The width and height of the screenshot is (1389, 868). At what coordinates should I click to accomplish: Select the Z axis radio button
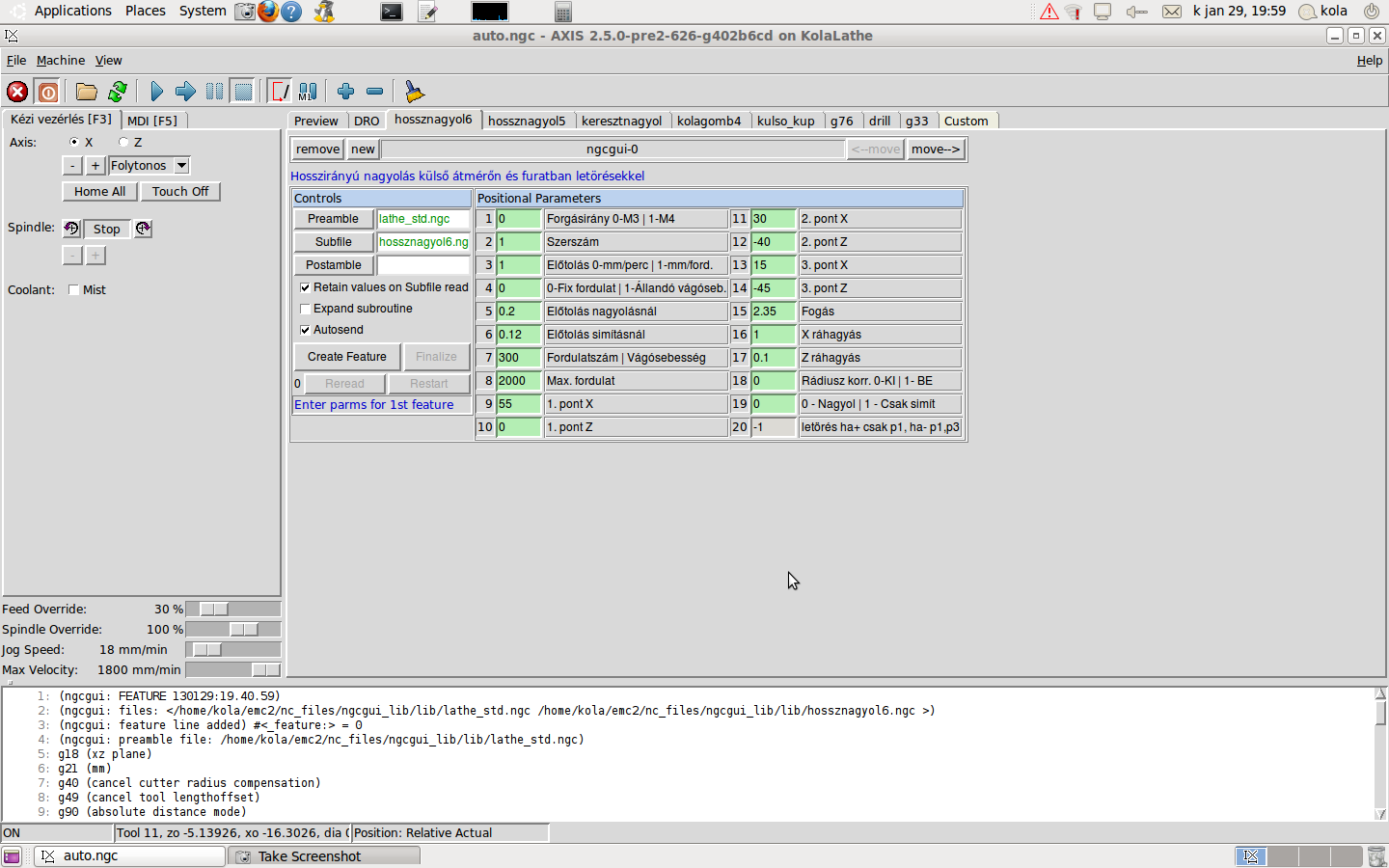(x=124, y=142)
